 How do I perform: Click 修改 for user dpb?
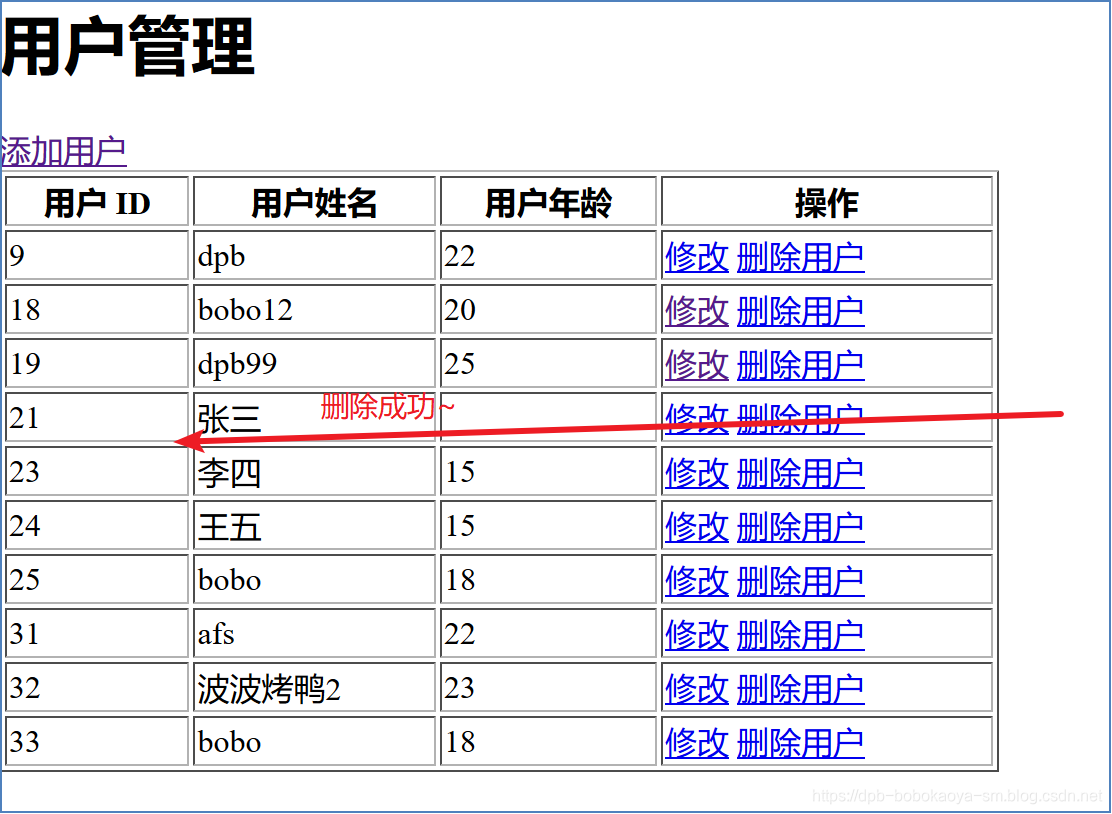click(696, 256)
